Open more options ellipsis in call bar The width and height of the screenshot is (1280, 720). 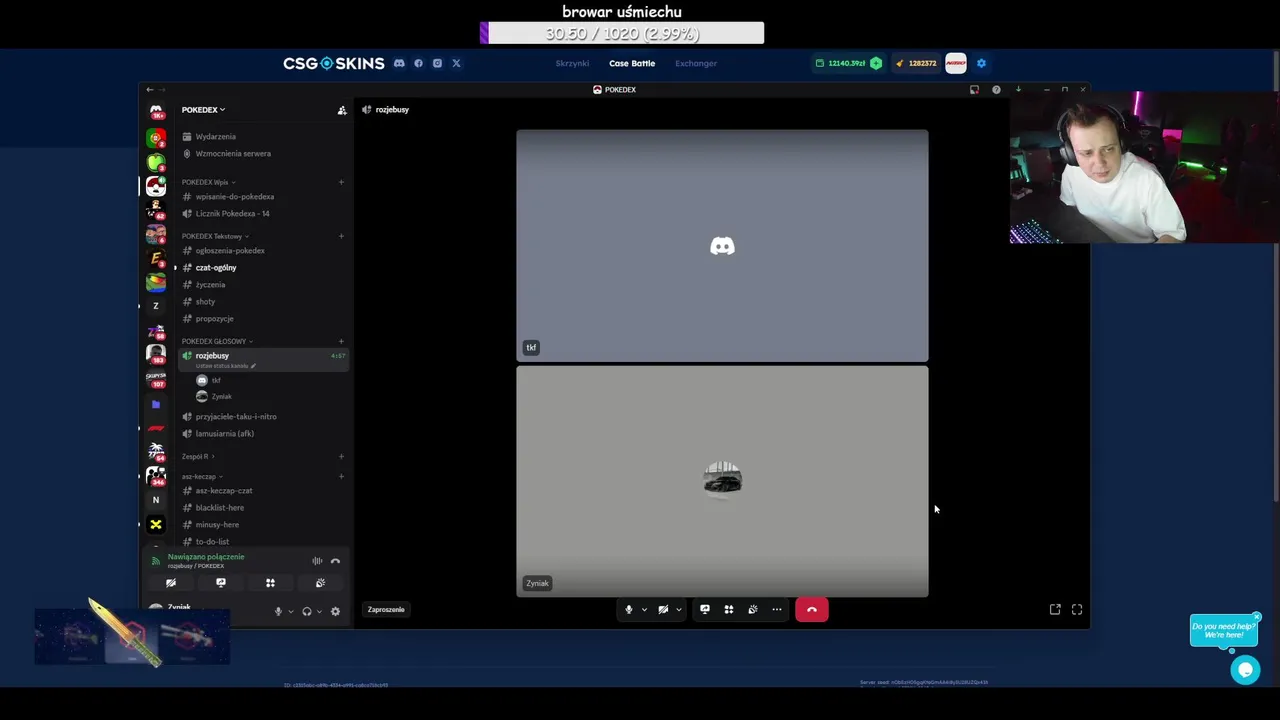pos(777,609)
